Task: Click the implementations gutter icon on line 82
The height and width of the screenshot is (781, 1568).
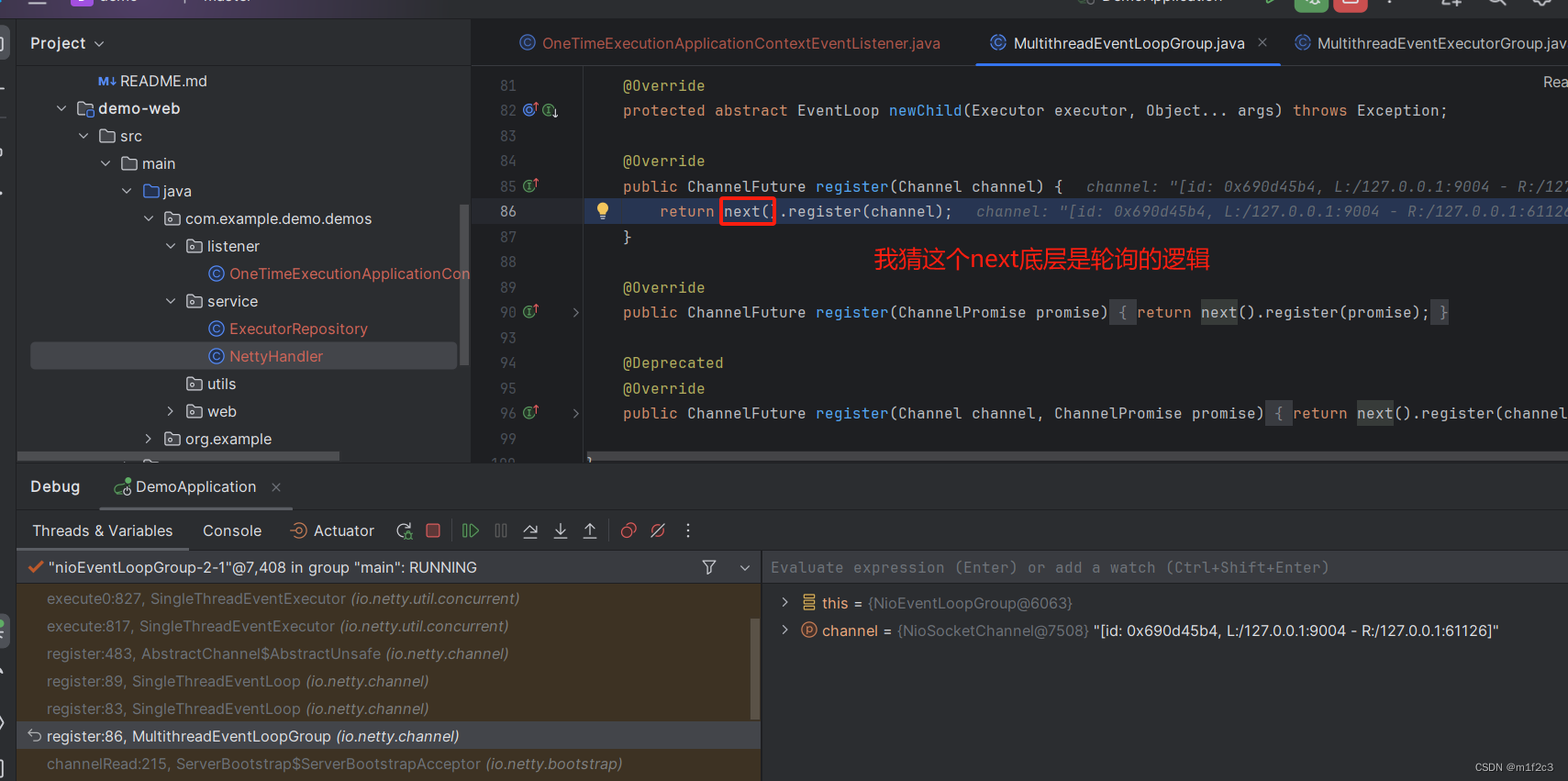Action: tap(550, 110)
